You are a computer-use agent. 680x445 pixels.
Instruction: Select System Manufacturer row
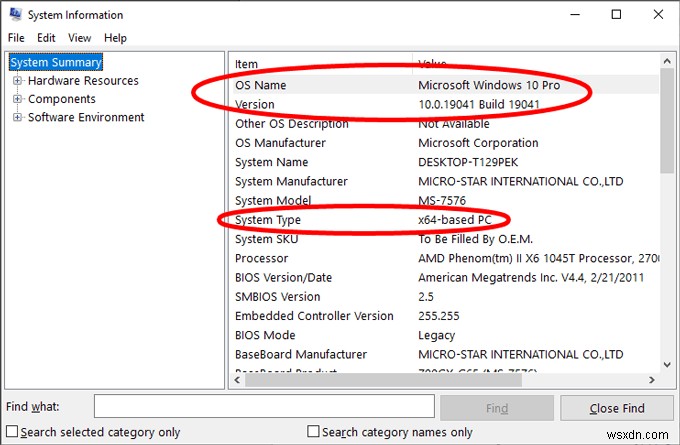pos(446,181)
